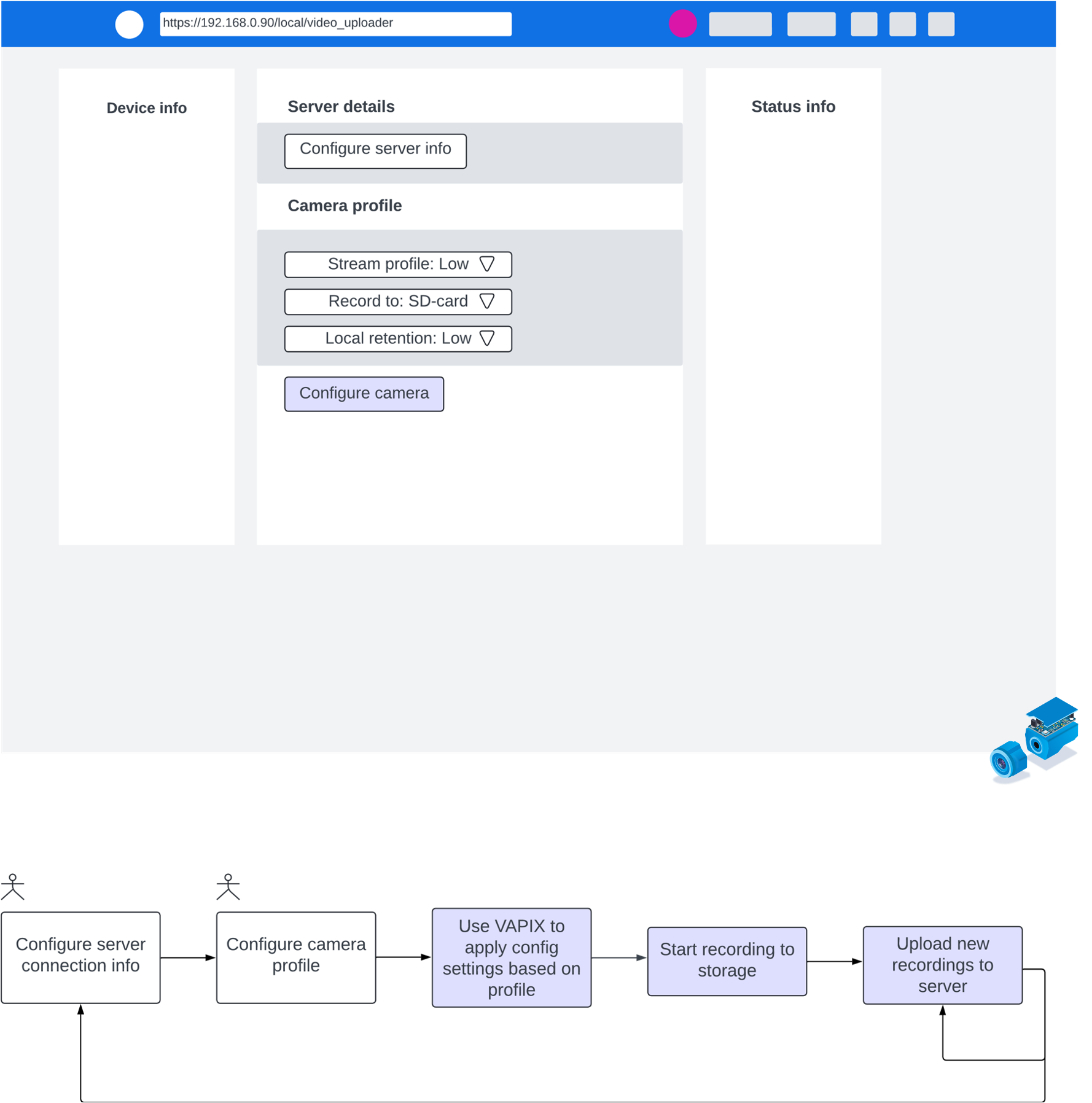Click the Device info heading
1092x1103 pixels.
(x=146, y=108)
